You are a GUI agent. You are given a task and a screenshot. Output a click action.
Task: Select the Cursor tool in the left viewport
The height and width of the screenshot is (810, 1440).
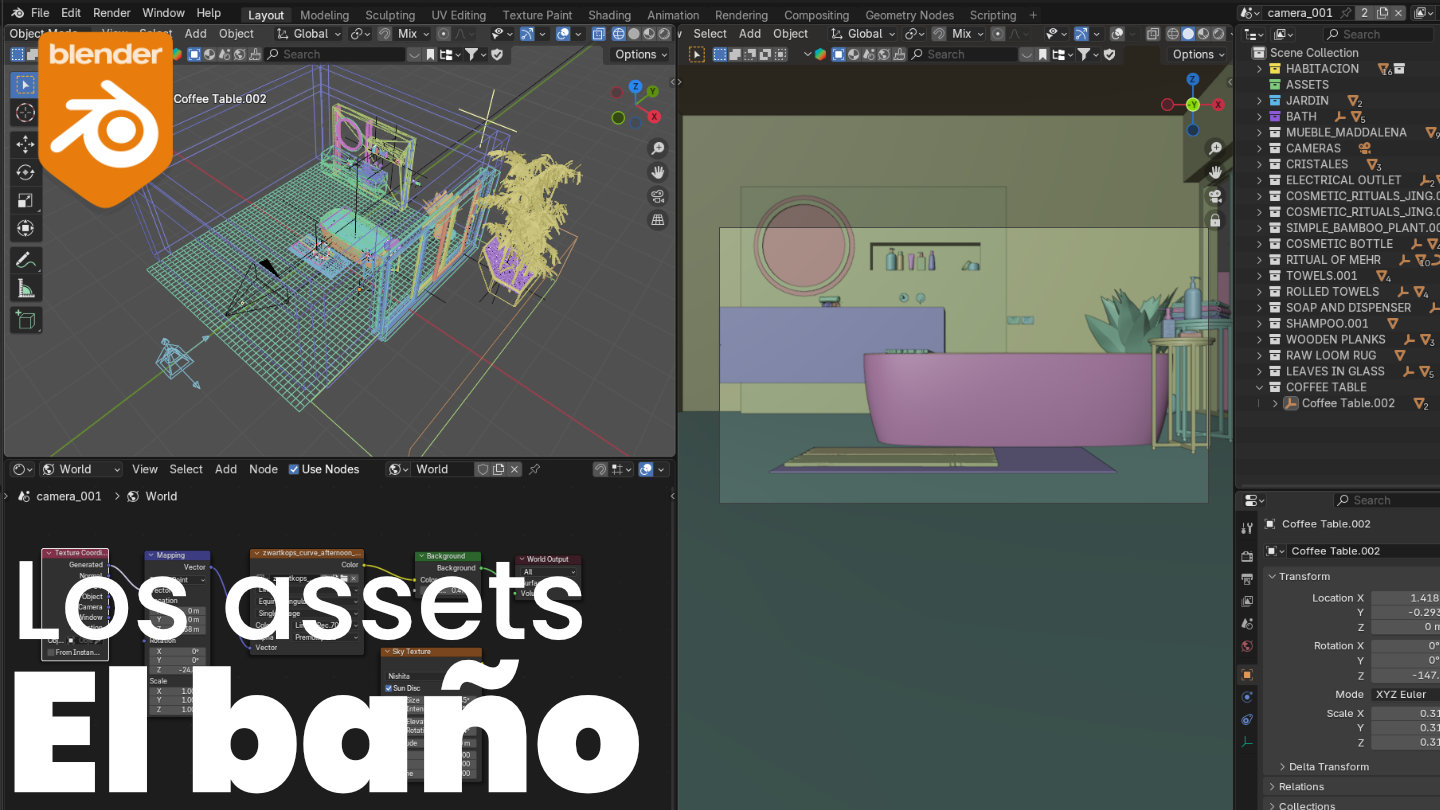25,113
